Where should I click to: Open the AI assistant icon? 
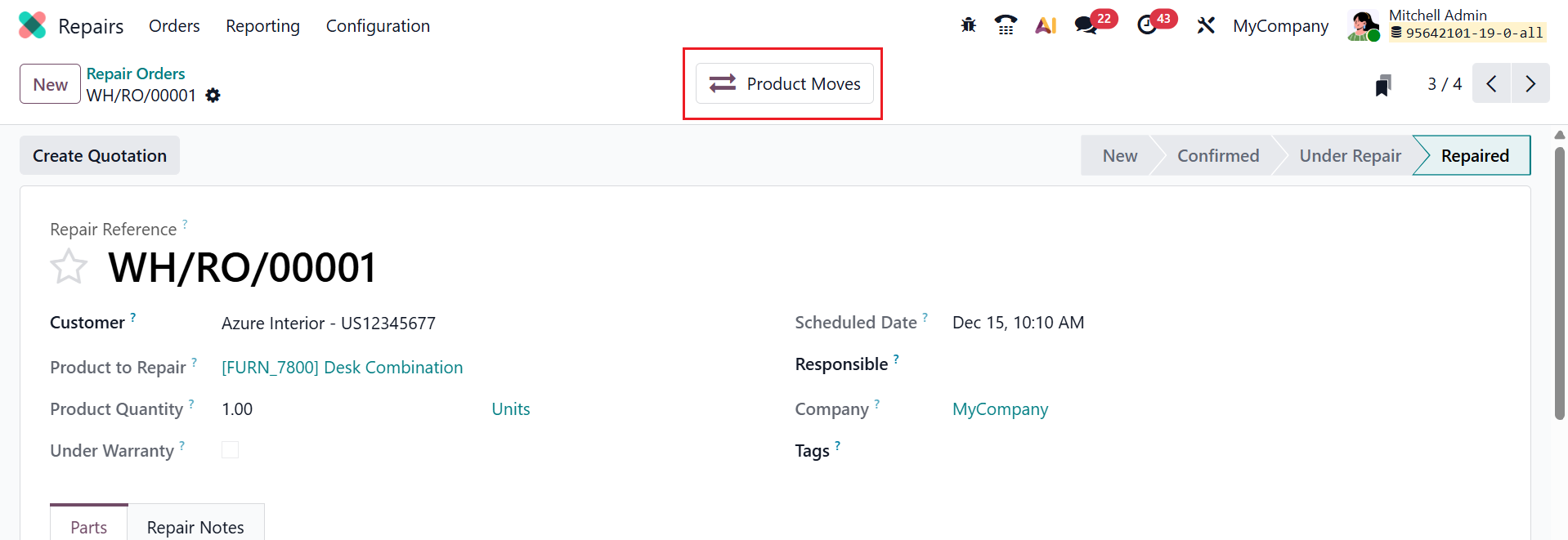click(x=1046, y=25)
